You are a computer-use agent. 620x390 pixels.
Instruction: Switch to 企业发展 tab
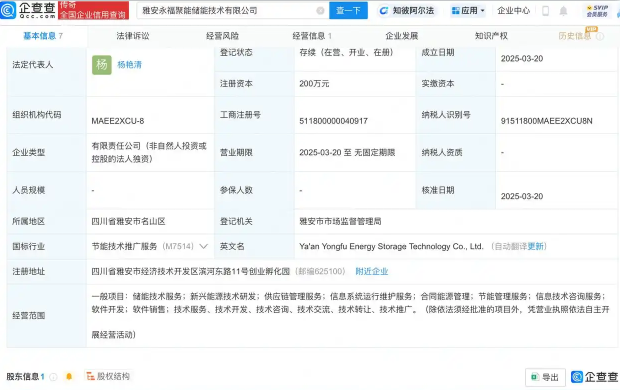(402, 36)
